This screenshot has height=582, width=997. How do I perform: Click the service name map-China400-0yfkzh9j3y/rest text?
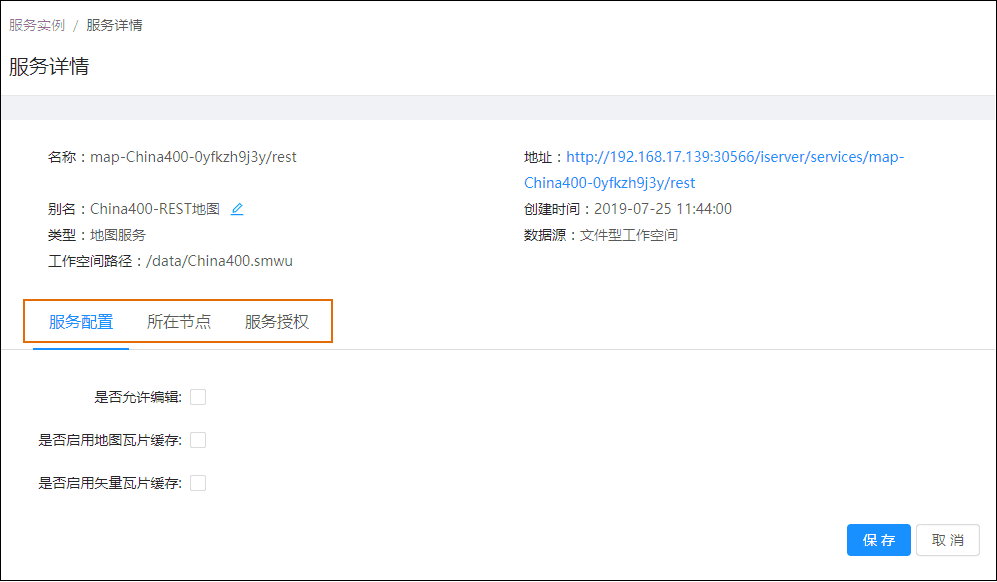(x=193, y=157)
